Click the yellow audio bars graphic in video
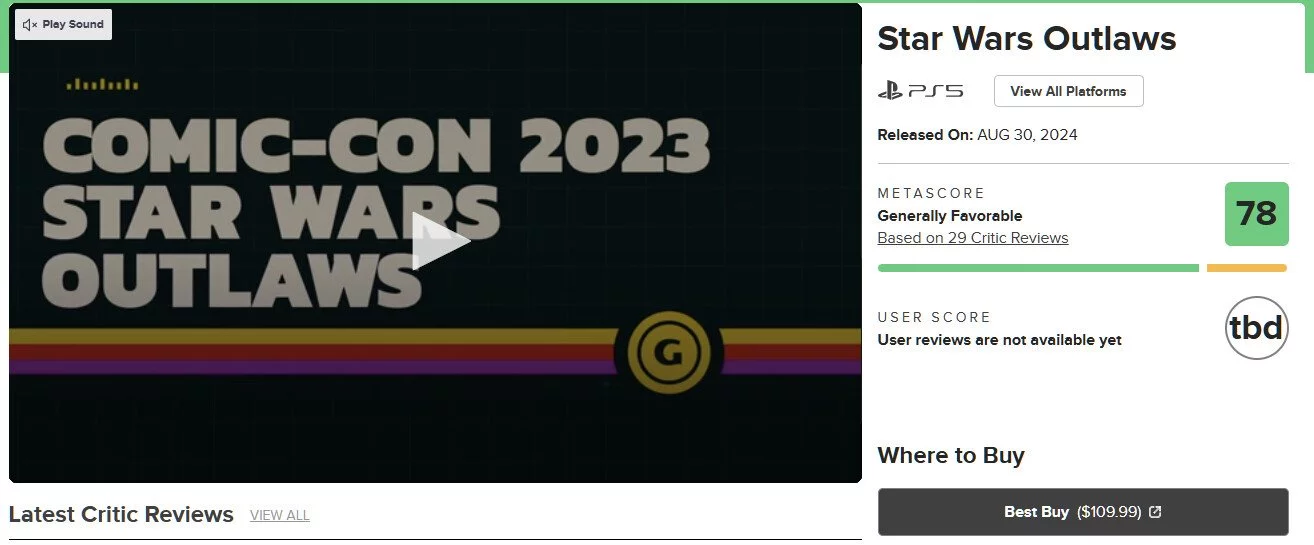 tap(102, 85)
